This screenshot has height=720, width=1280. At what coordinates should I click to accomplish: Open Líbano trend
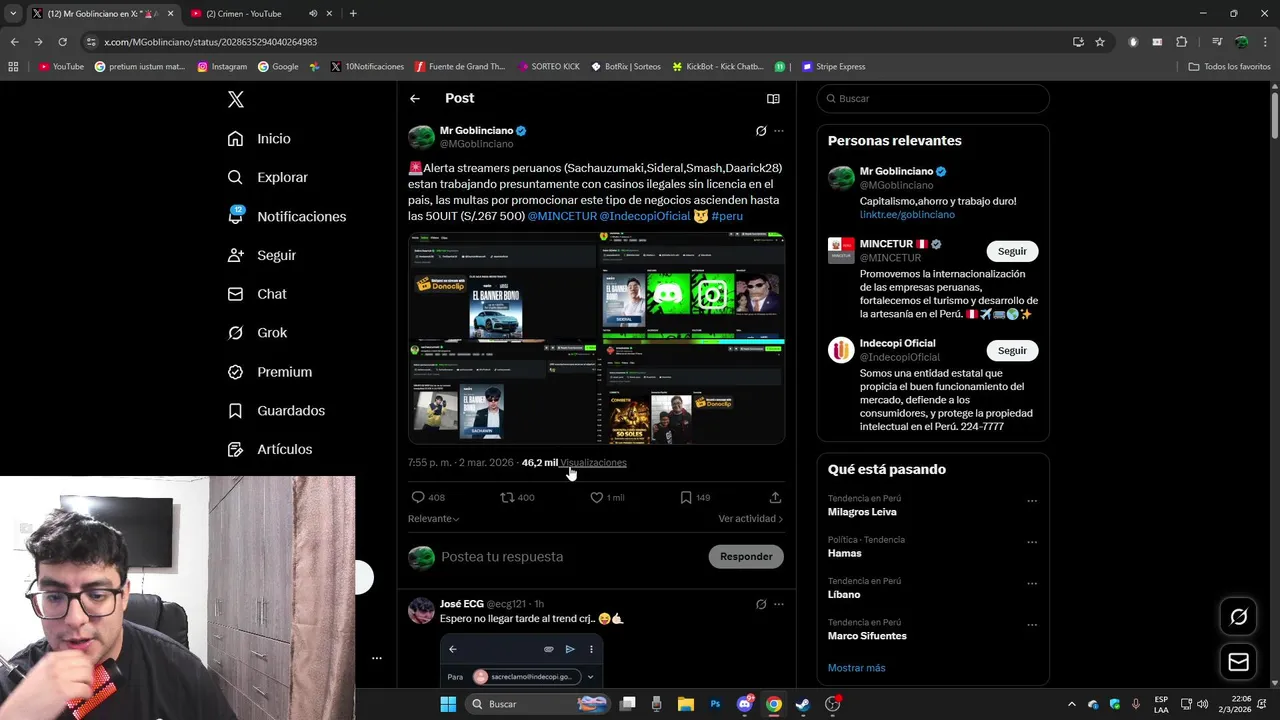[844, 595]
